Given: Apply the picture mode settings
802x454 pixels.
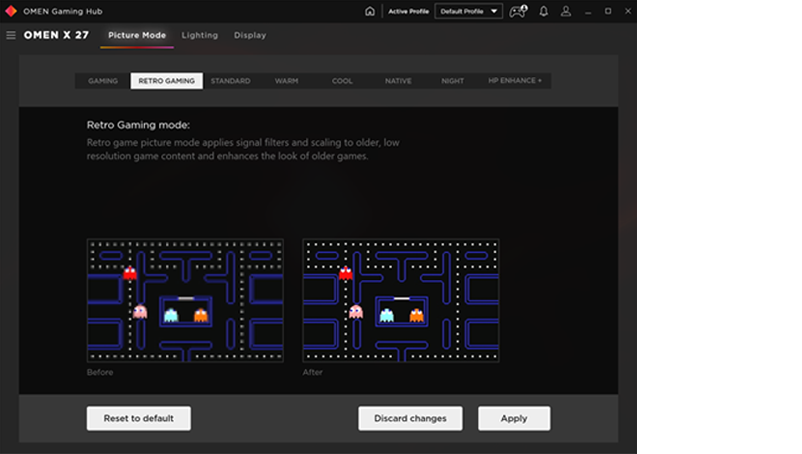Looking at the screenshot, I should click(x=514, y=418).
